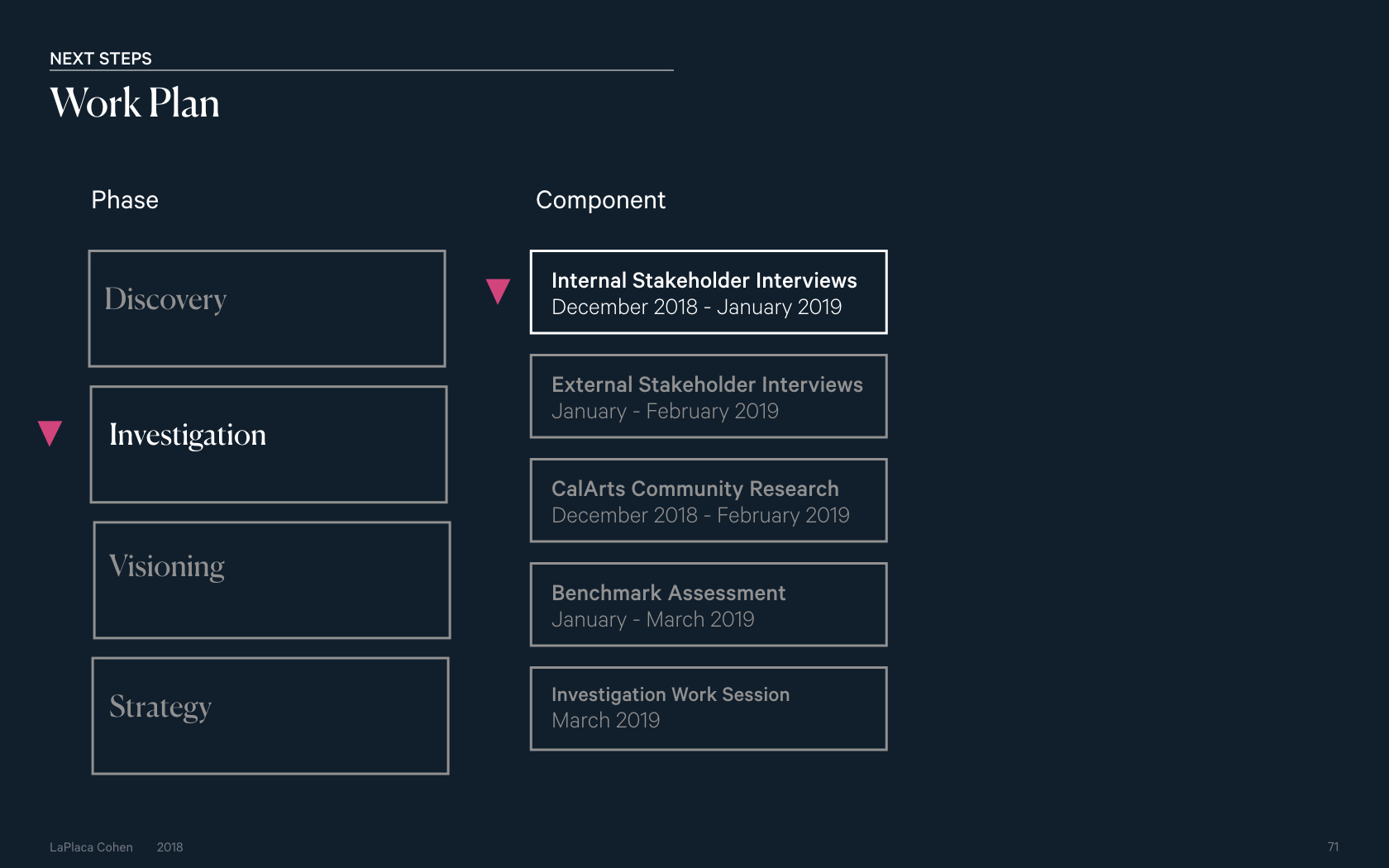
Task: Click the 2018 footer year
Action: click(169, 847)
